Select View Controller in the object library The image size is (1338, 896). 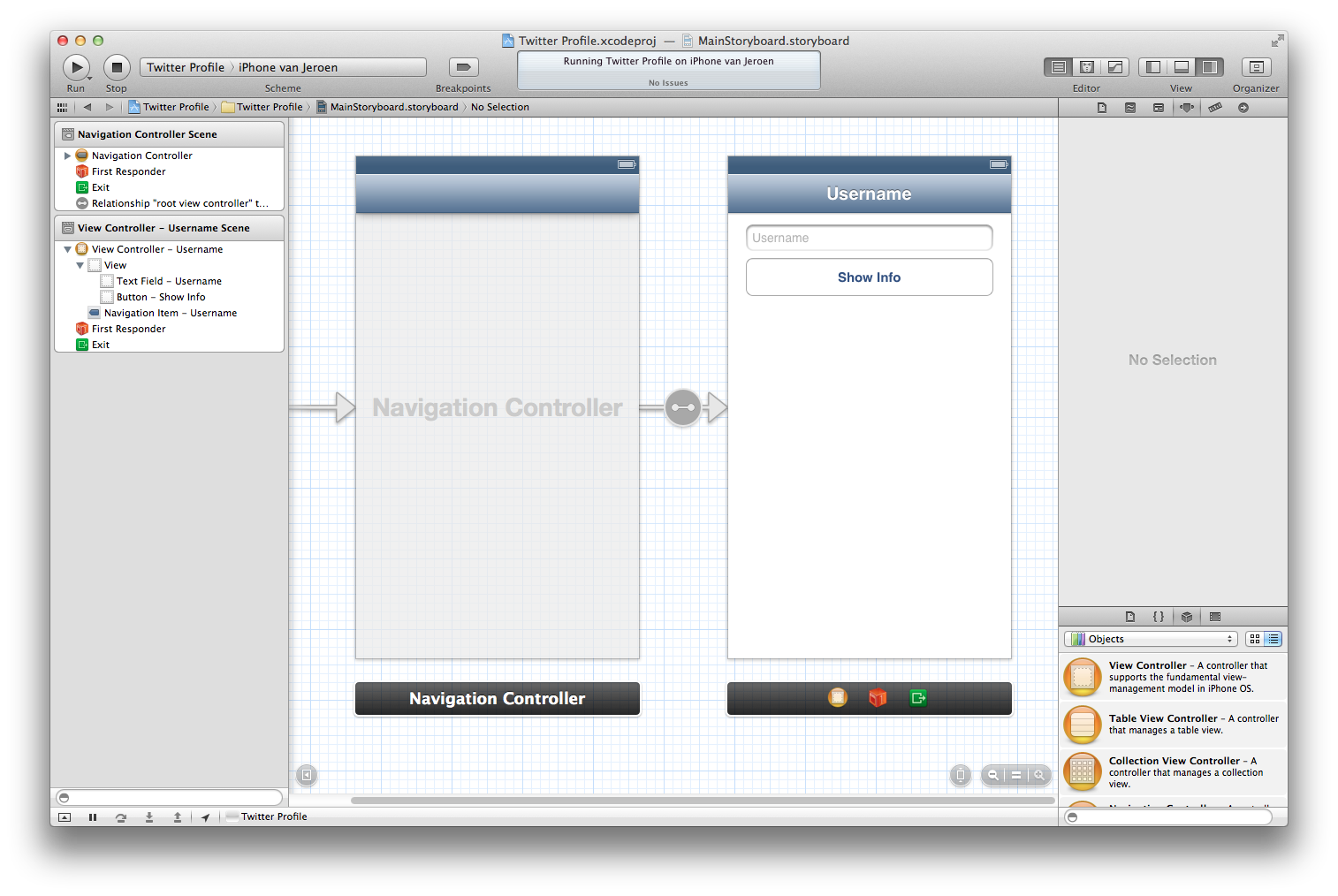tap(1173, 677)
